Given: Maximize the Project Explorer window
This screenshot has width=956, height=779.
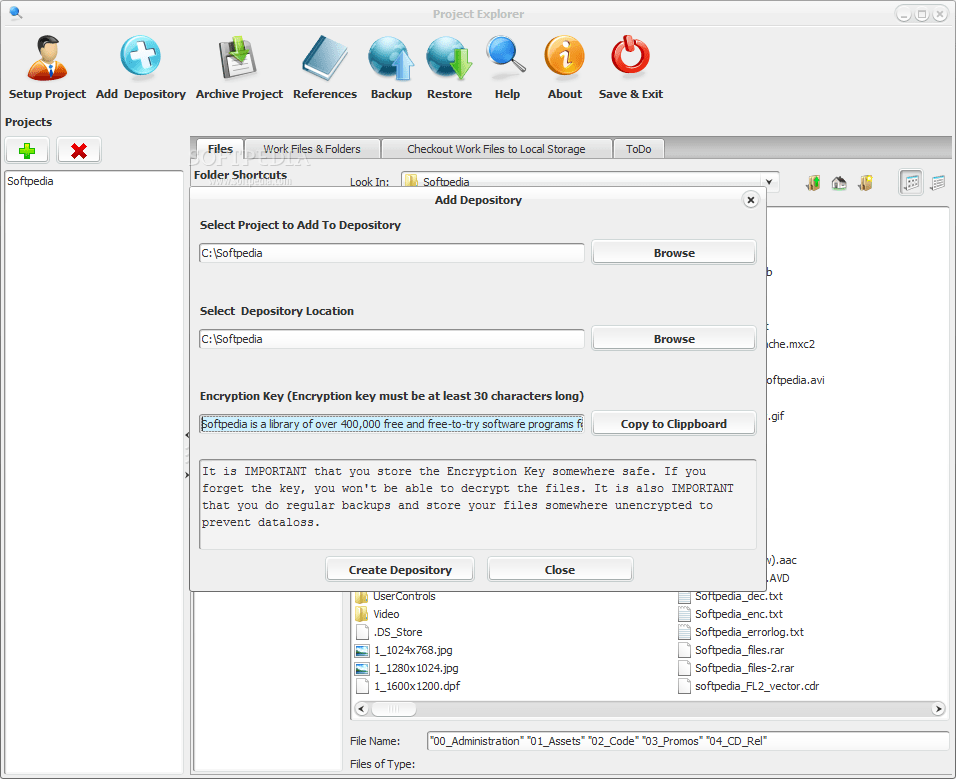Looking at the screenshot, I should (922, 14).
